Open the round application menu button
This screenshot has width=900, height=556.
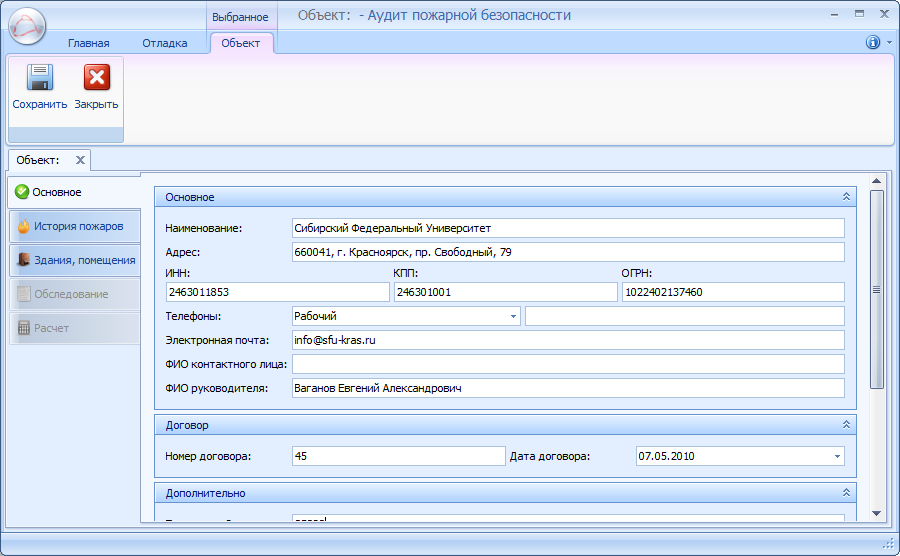coord(27,26)
